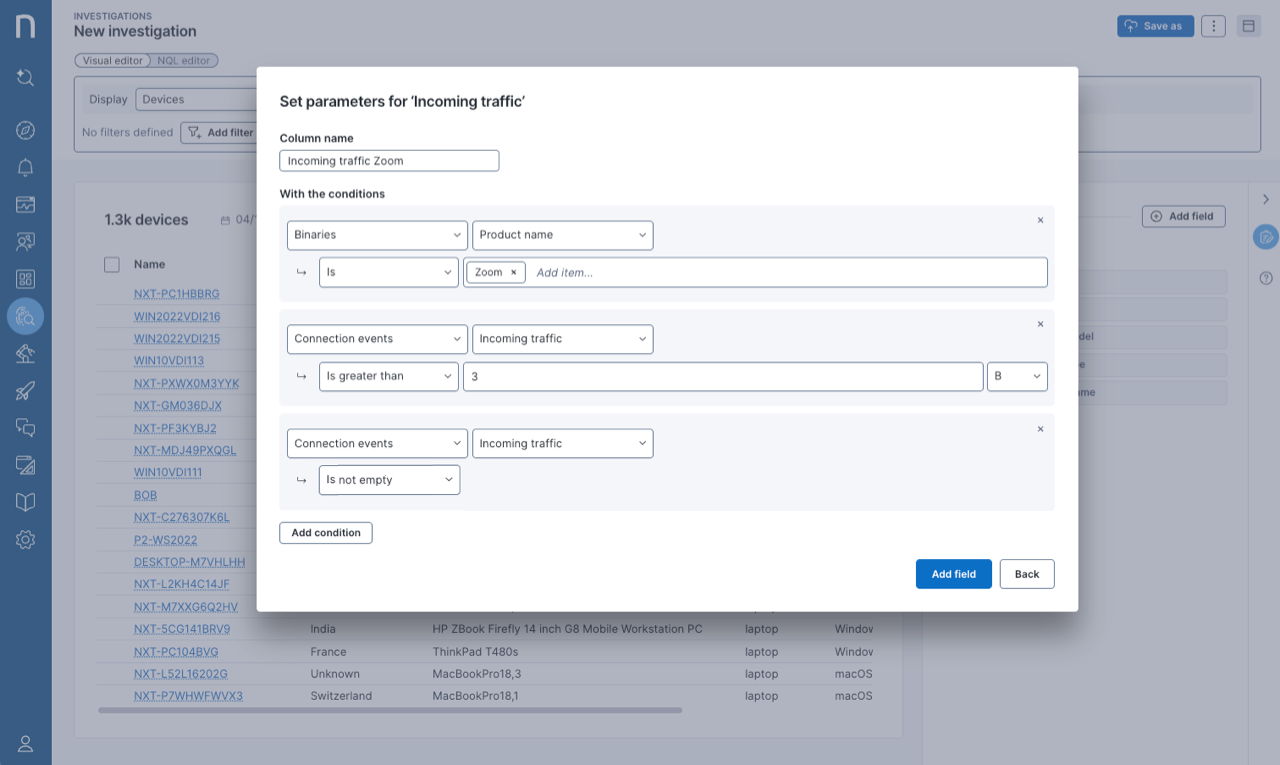
Task: Open the B unit dropdown
Action: (x=1017, y=376)
